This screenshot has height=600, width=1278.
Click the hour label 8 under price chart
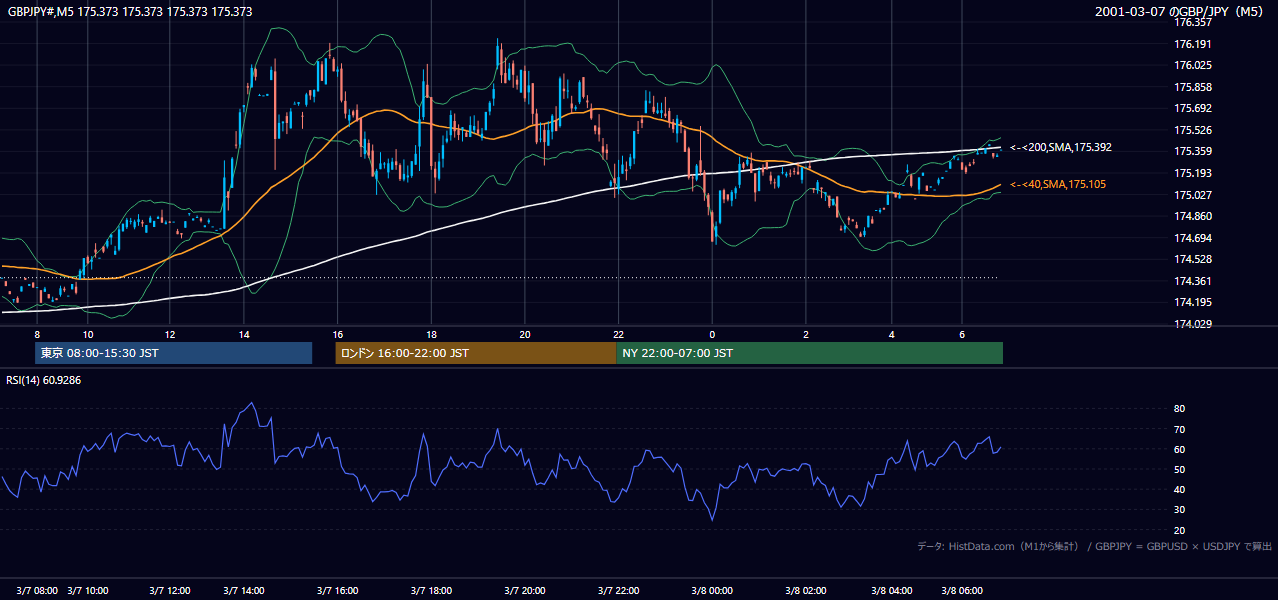[37, 334]
